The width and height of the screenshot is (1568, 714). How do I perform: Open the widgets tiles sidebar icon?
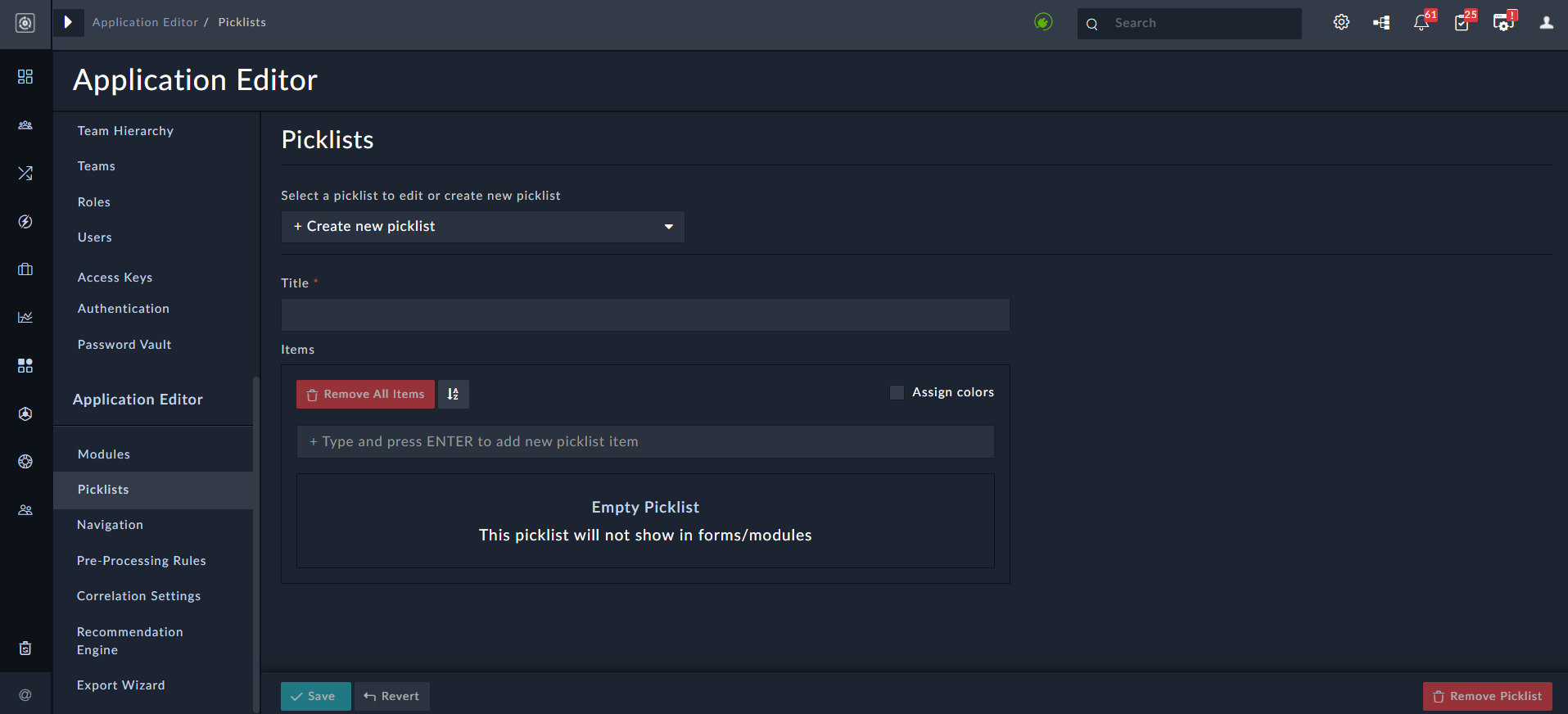tap(25, 365)
